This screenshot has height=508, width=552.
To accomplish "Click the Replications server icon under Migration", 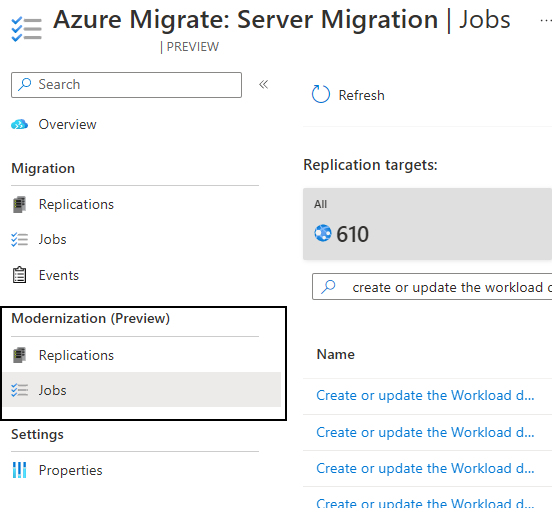I will click(x=19, y=205).
